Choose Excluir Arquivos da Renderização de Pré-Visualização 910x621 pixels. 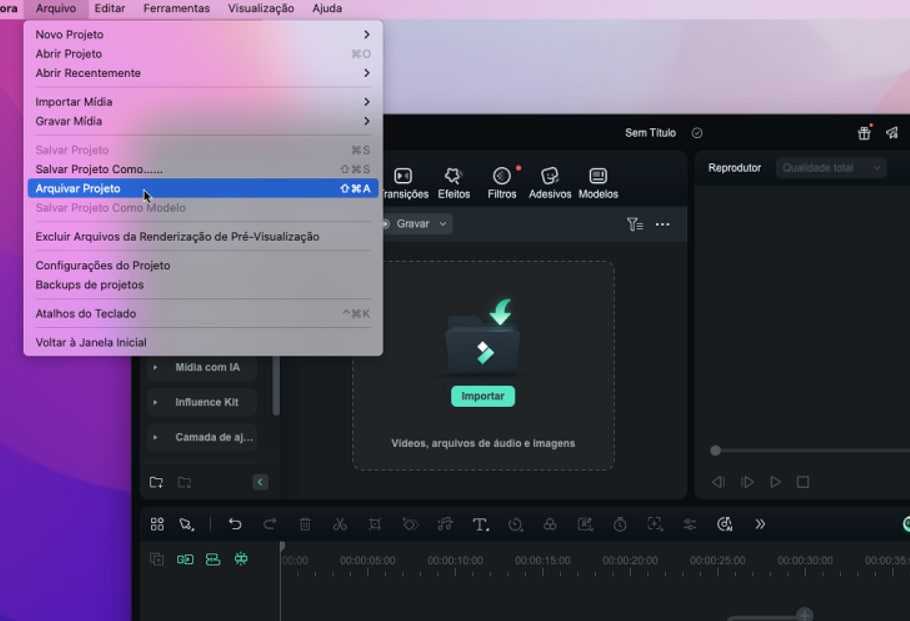[x=203, y=236]
